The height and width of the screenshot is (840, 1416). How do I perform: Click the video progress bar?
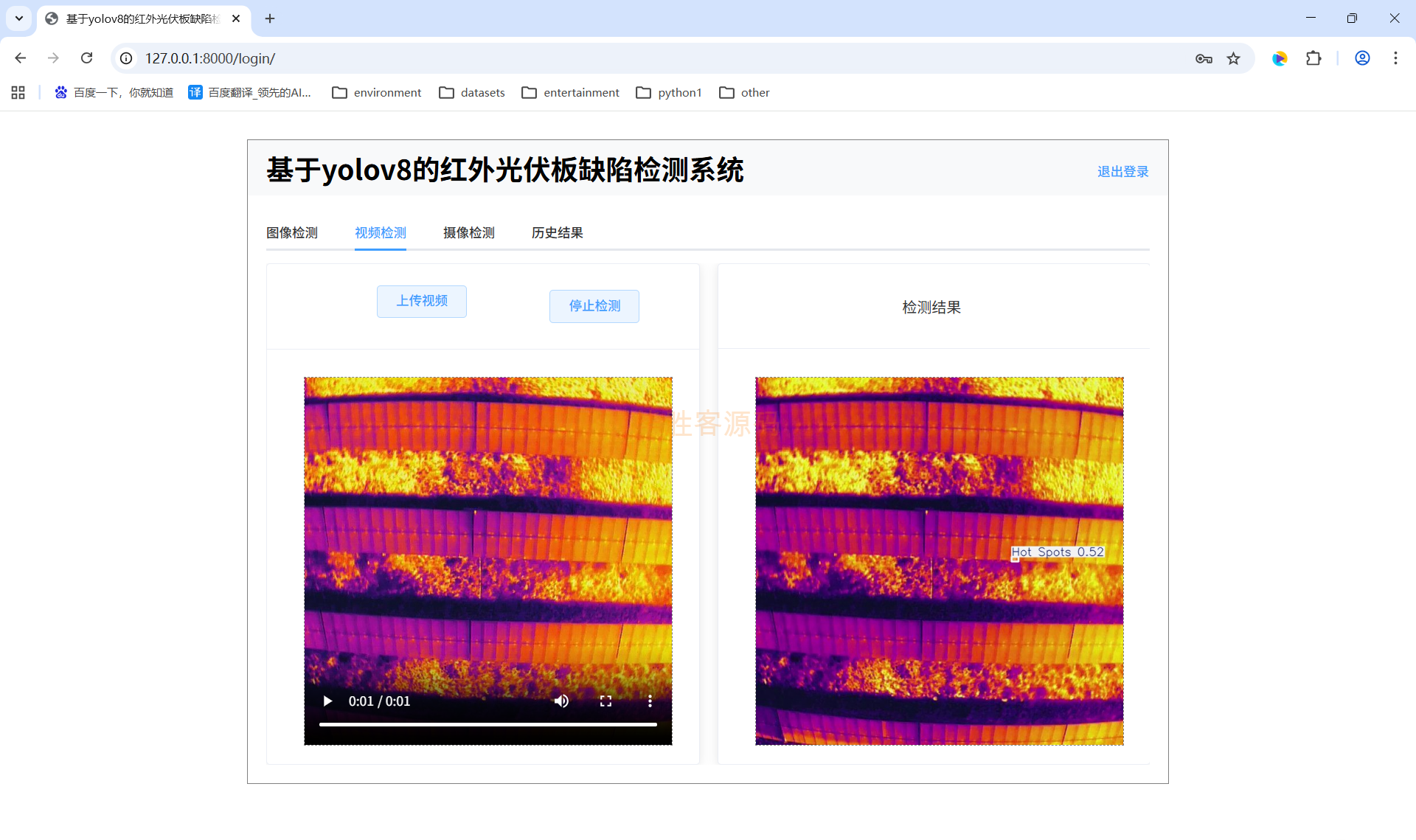point(488,725)
